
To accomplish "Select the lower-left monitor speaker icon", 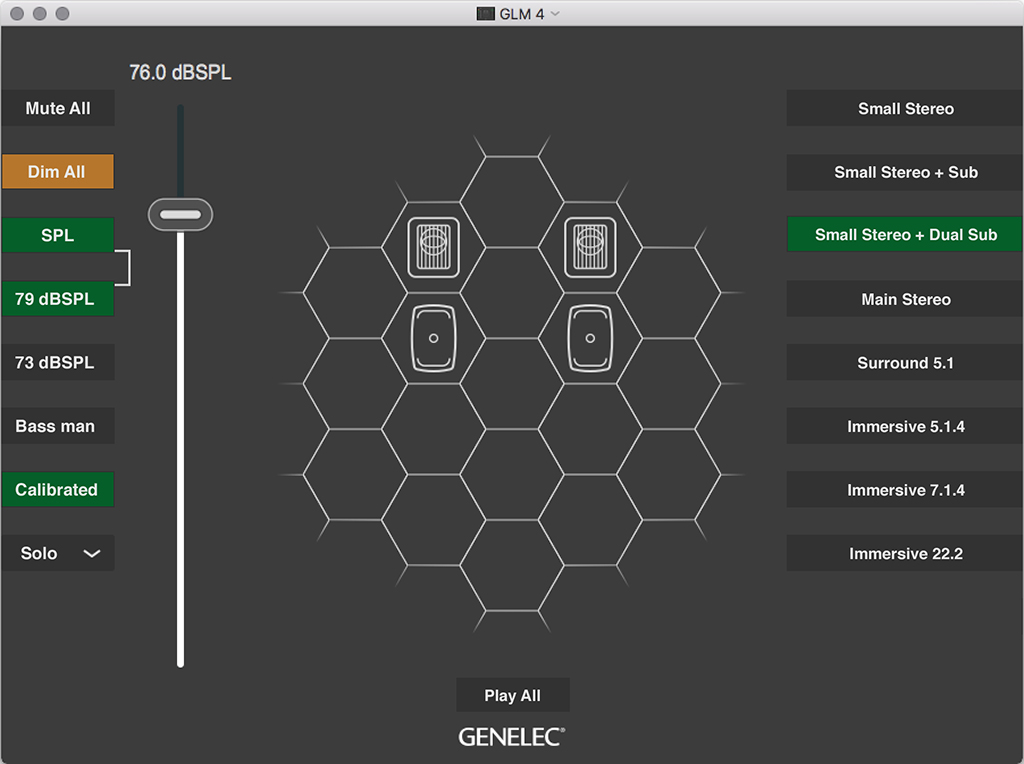I will [x=433, y=339].
